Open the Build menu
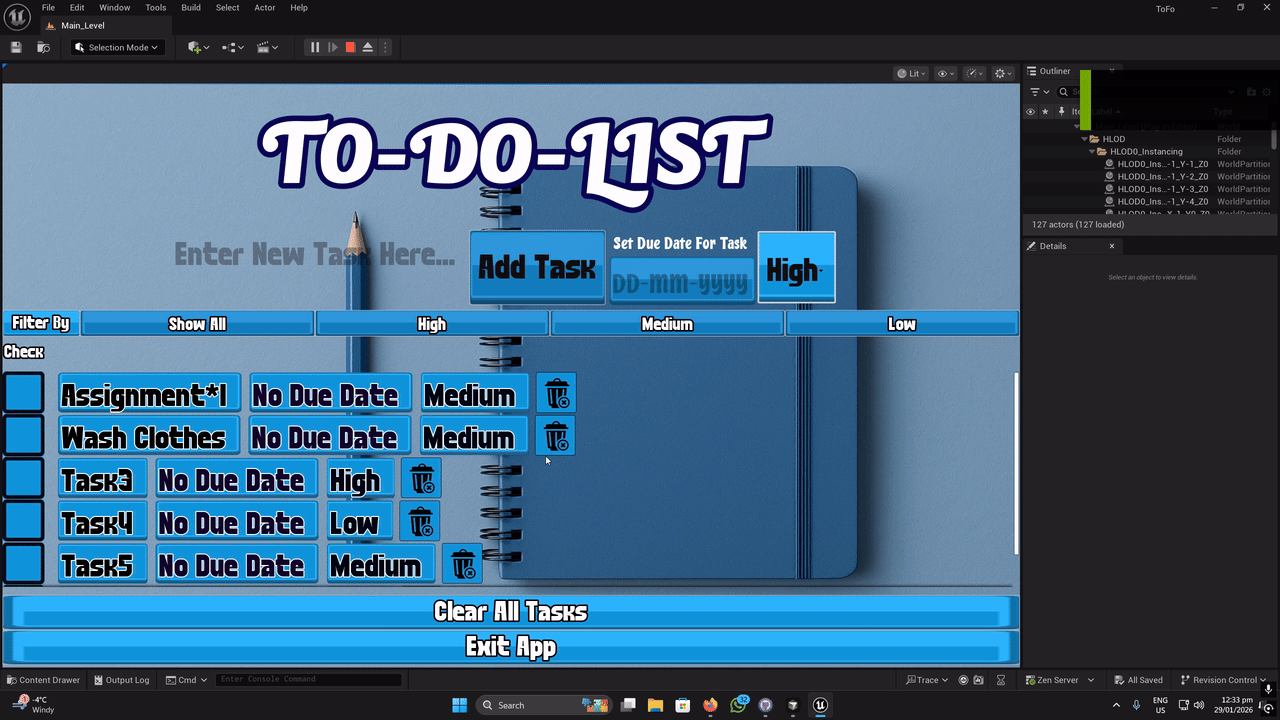The image size is (1280, 720). pyautogui.click(x=191, y=7)
